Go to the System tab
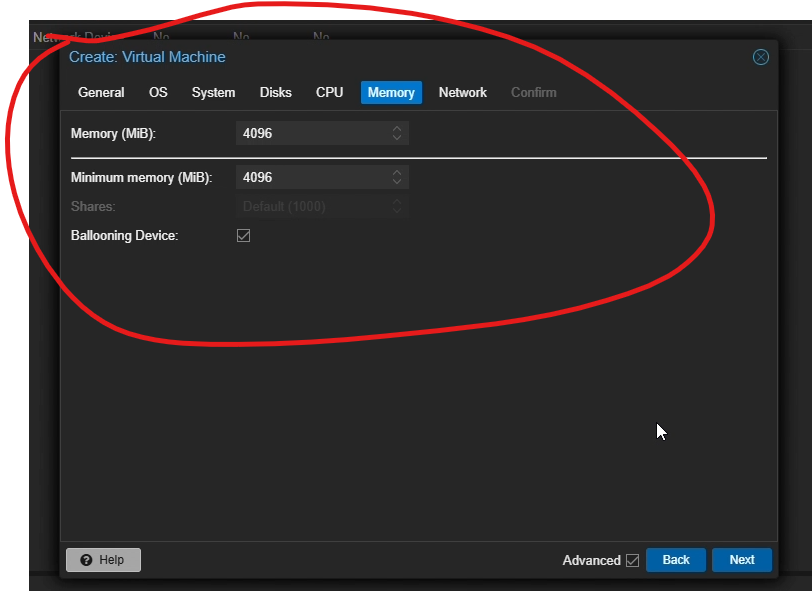Screen dimensions: 812x591 pos(213,93)
